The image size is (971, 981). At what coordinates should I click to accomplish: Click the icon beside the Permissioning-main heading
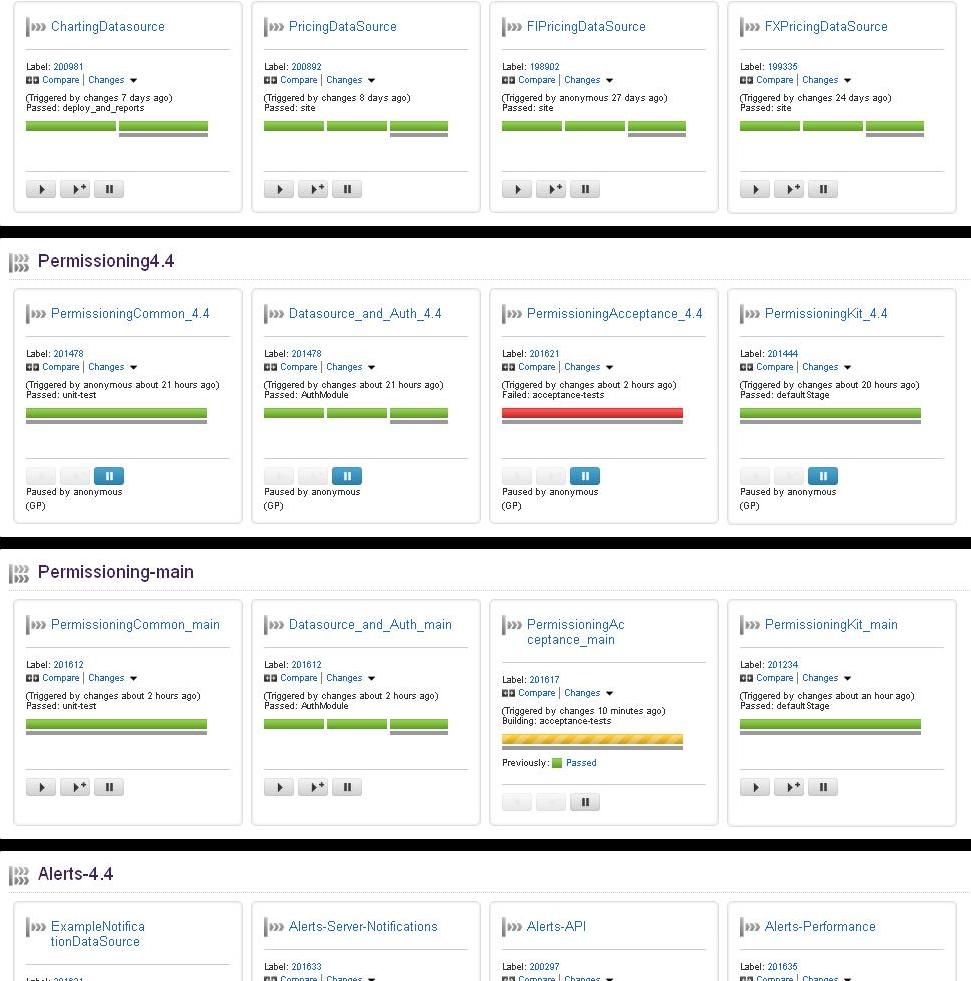[19, 573]
